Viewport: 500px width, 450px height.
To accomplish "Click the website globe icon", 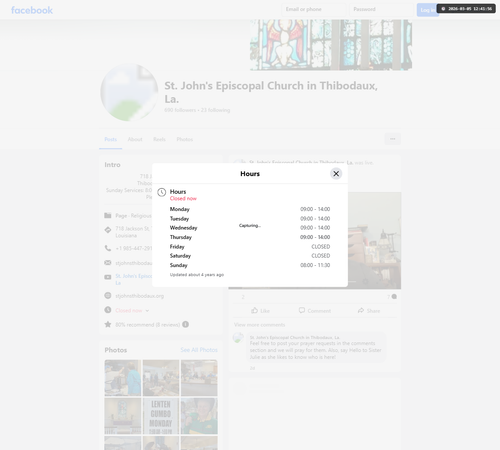I will 108,296.
